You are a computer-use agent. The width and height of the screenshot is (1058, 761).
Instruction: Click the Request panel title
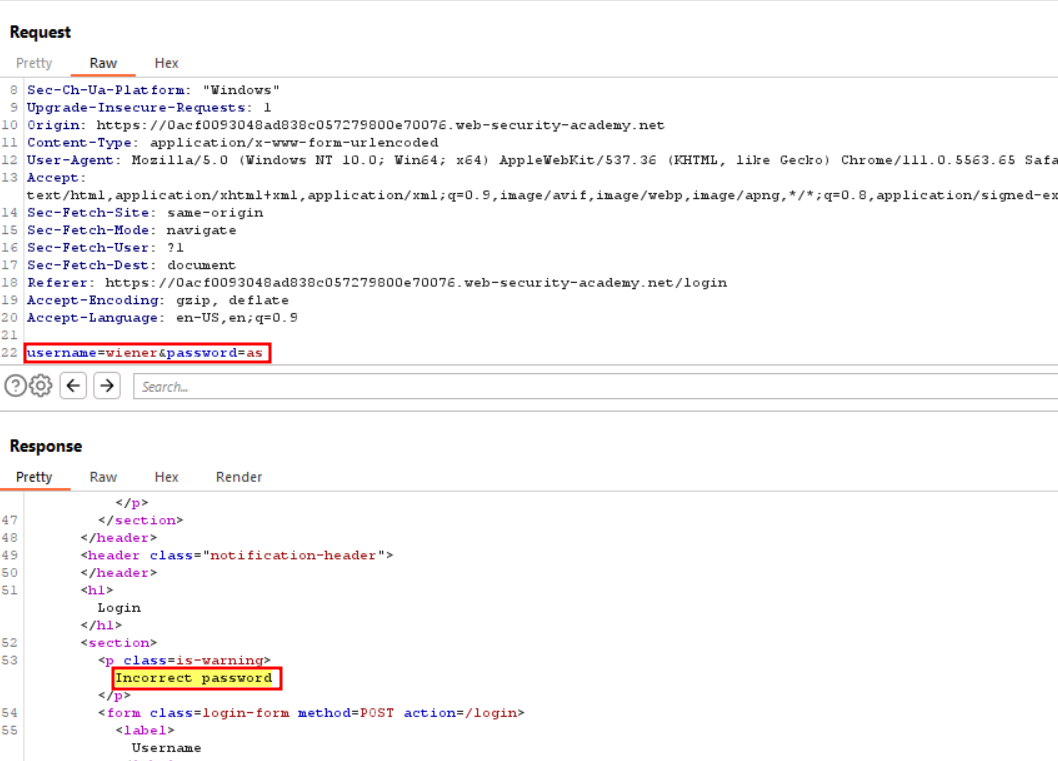coord(40,32)
